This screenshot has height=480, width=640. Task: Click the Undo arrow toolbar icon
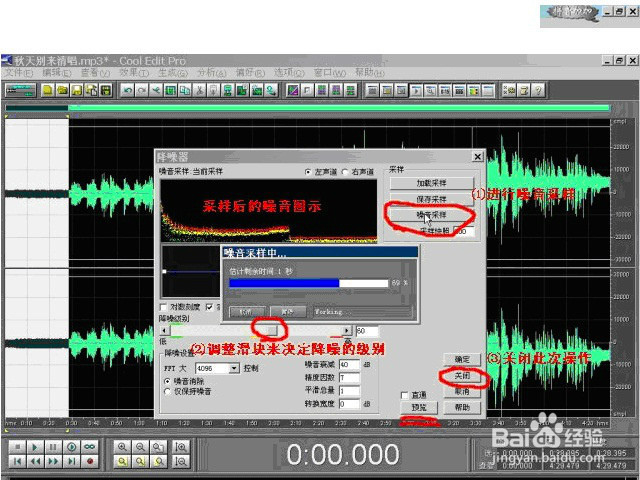[x=128, y=90]
